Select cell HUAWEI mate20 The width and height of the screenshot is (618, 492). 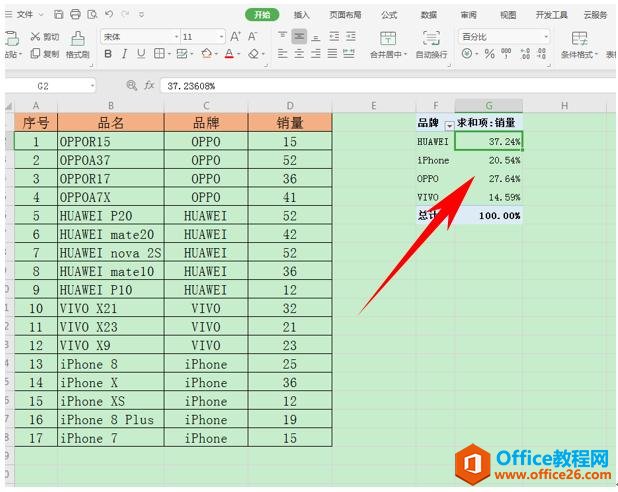pyautogui.click(x=111, y=234)
